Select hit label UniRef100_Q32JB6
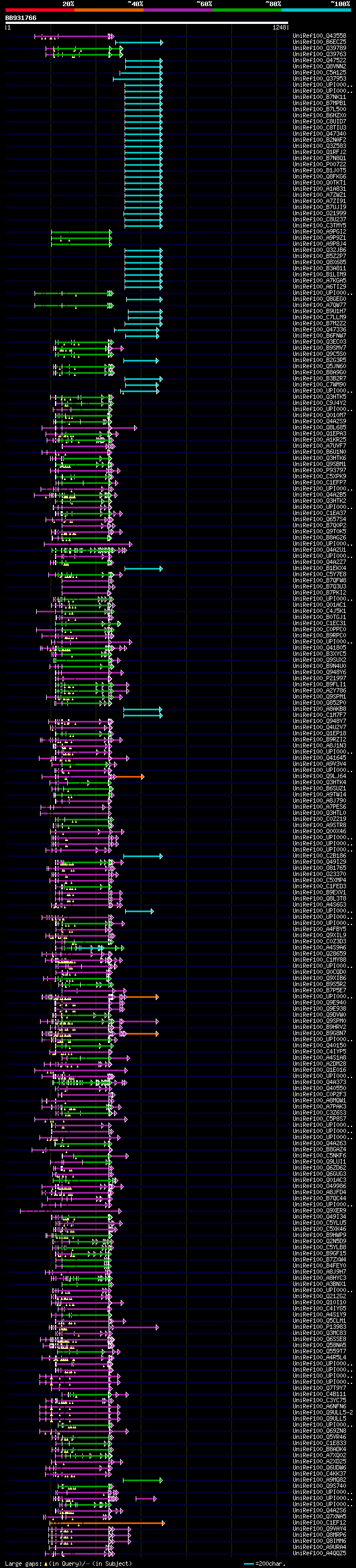The height and width of the screenshot is (1568, 356). coord(319,250)
